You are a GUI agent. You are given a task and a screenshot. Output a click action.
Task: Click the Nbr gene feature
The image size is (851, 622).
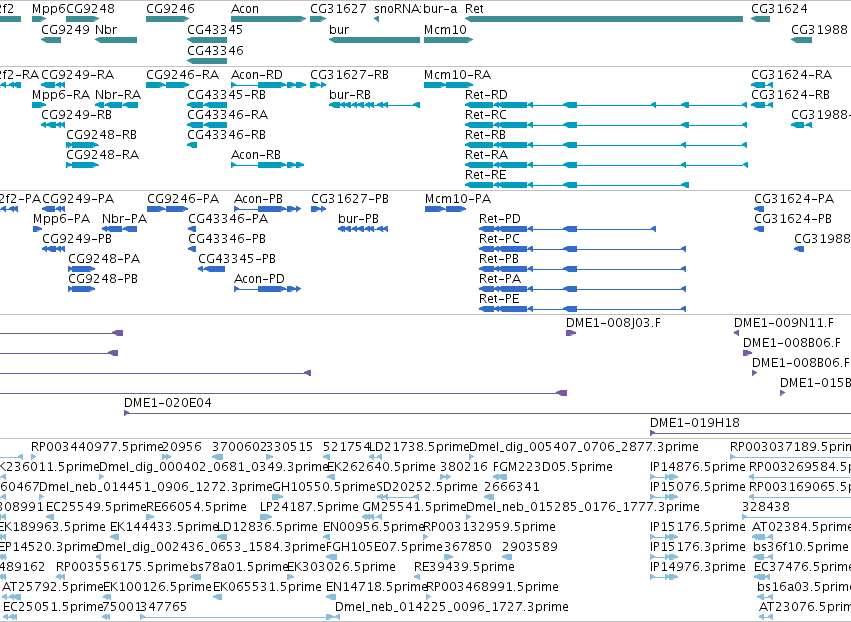[x=116, y=40]
